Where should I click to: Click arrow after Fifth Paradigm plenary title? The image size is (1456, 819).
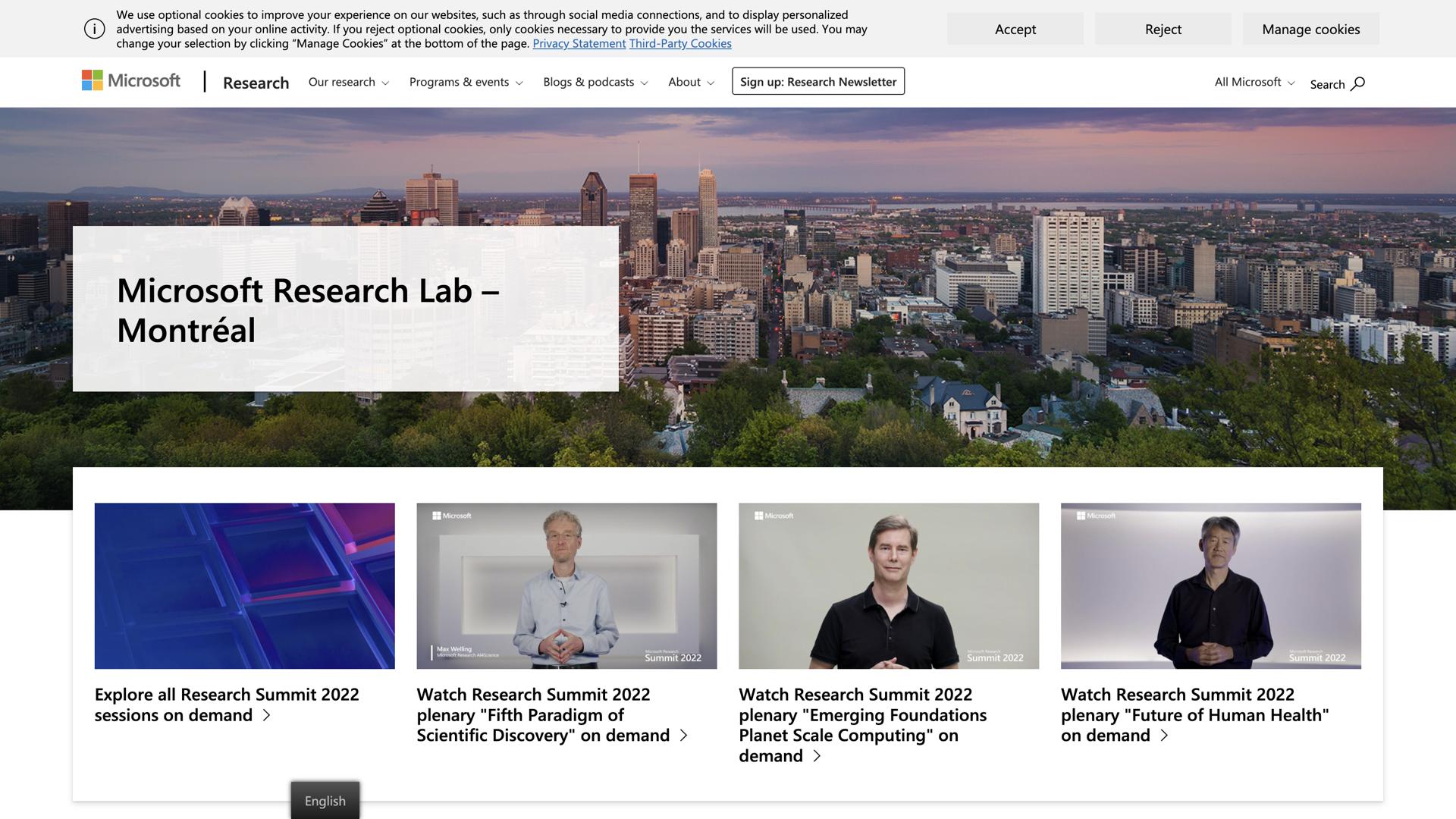(x=683, y=736)
